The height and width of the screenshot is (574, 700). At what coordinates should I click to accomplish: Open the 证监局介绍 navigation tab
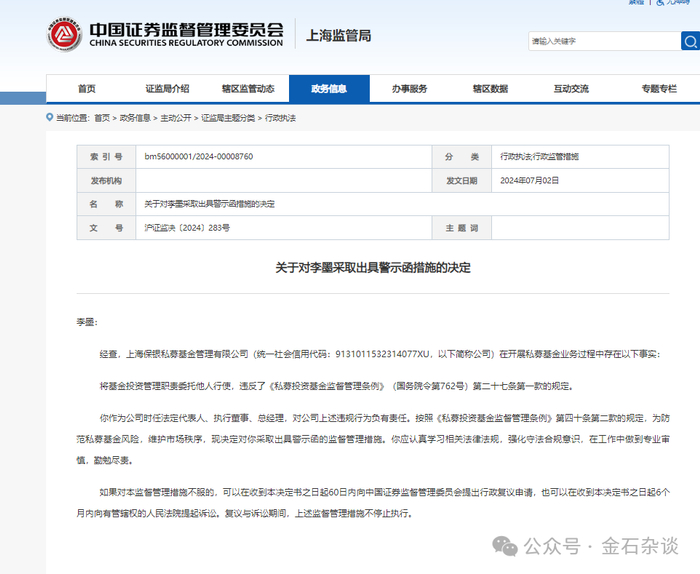(167, 89)
